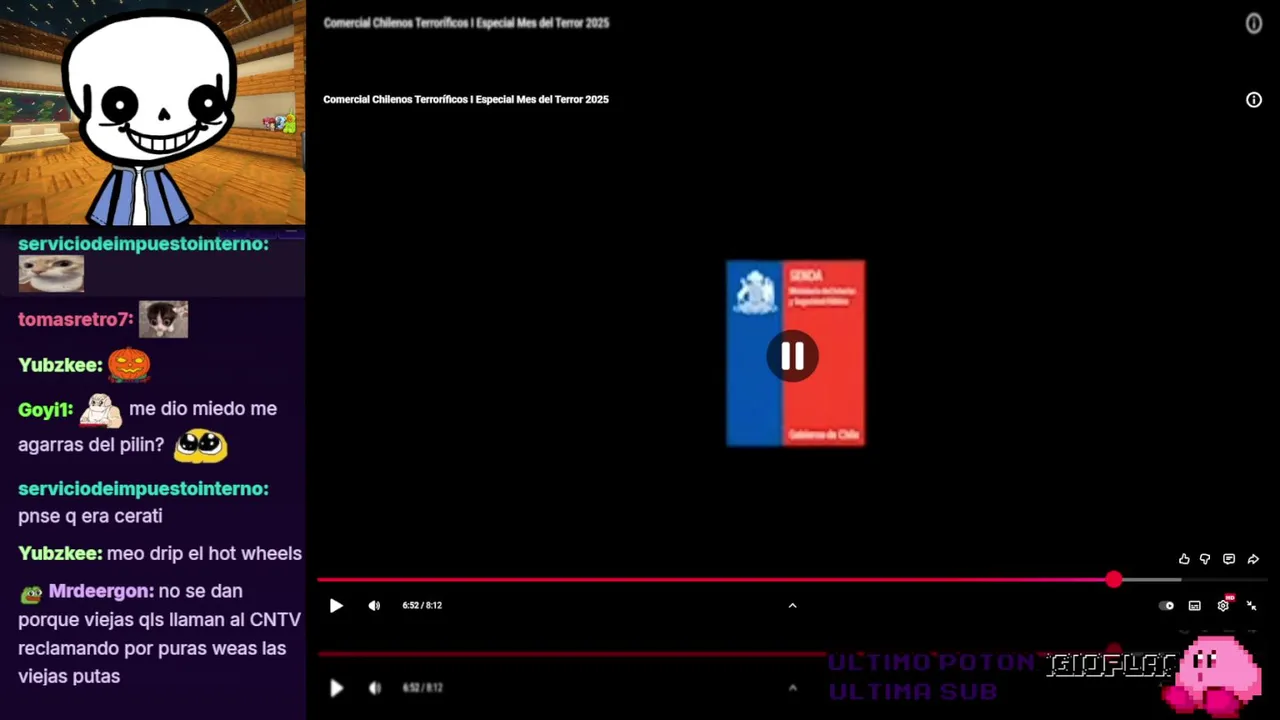
Task: Click the streamer's skull avatar webcam
Action: coord(152,112)
